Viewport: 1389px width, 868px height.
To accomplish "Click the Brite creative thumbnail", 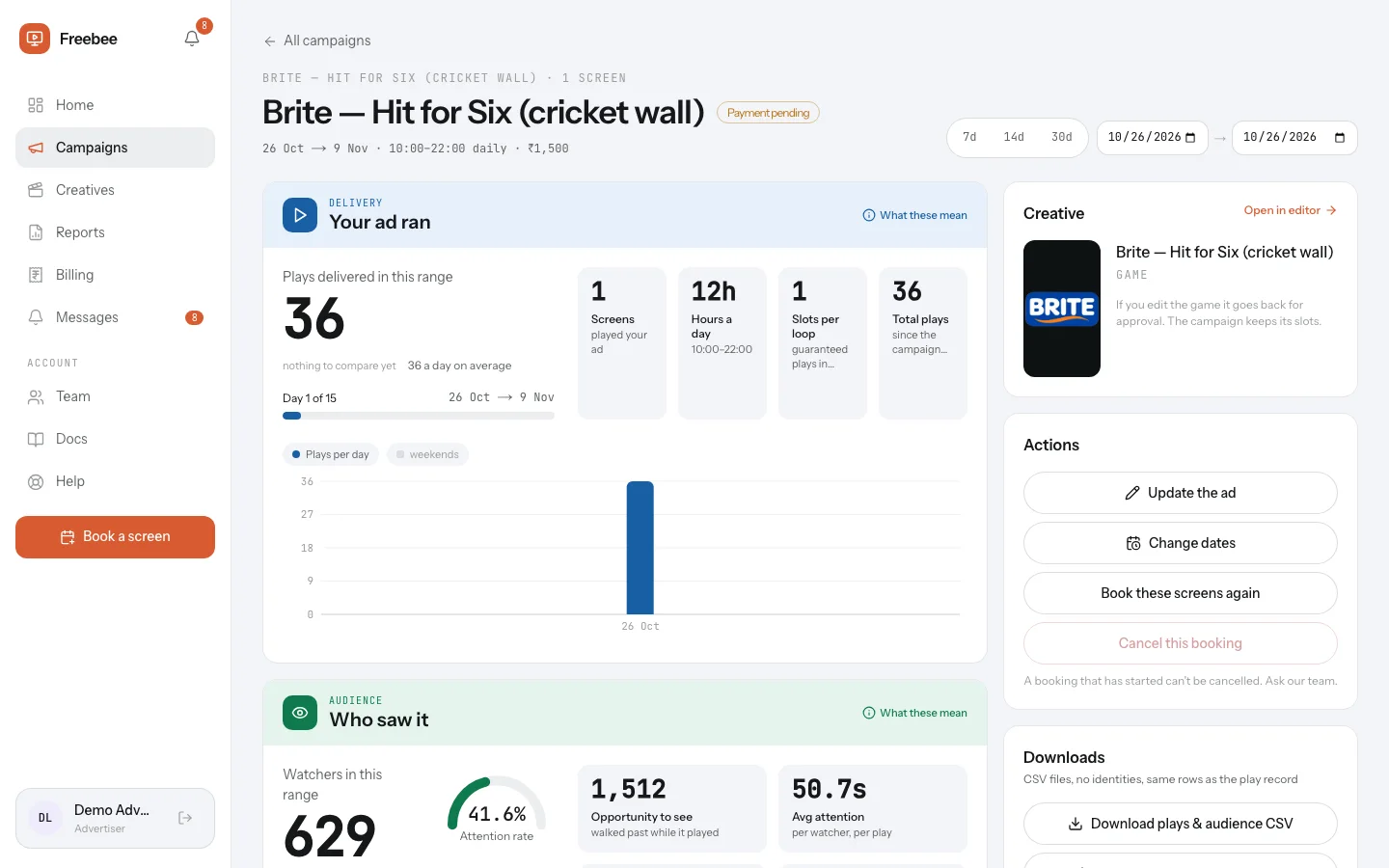I will pos(1062,309).
